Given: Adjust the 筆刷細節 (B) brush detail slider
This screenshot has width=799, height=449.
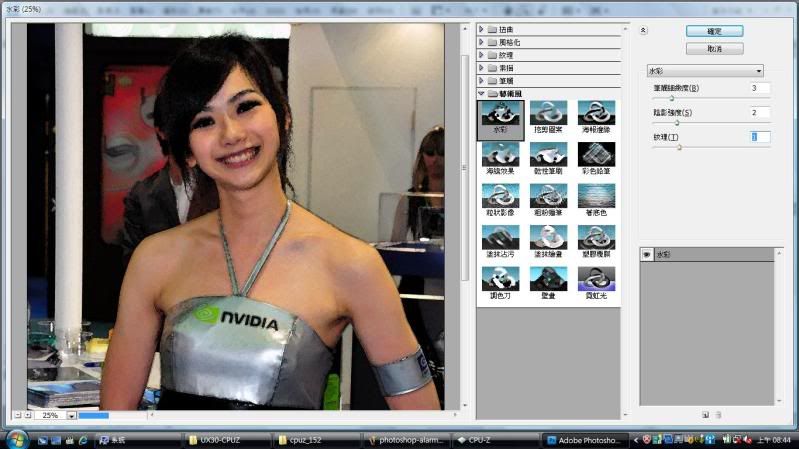Looking at the screenshot, I should pyautogui.click(x=672, y=98).
